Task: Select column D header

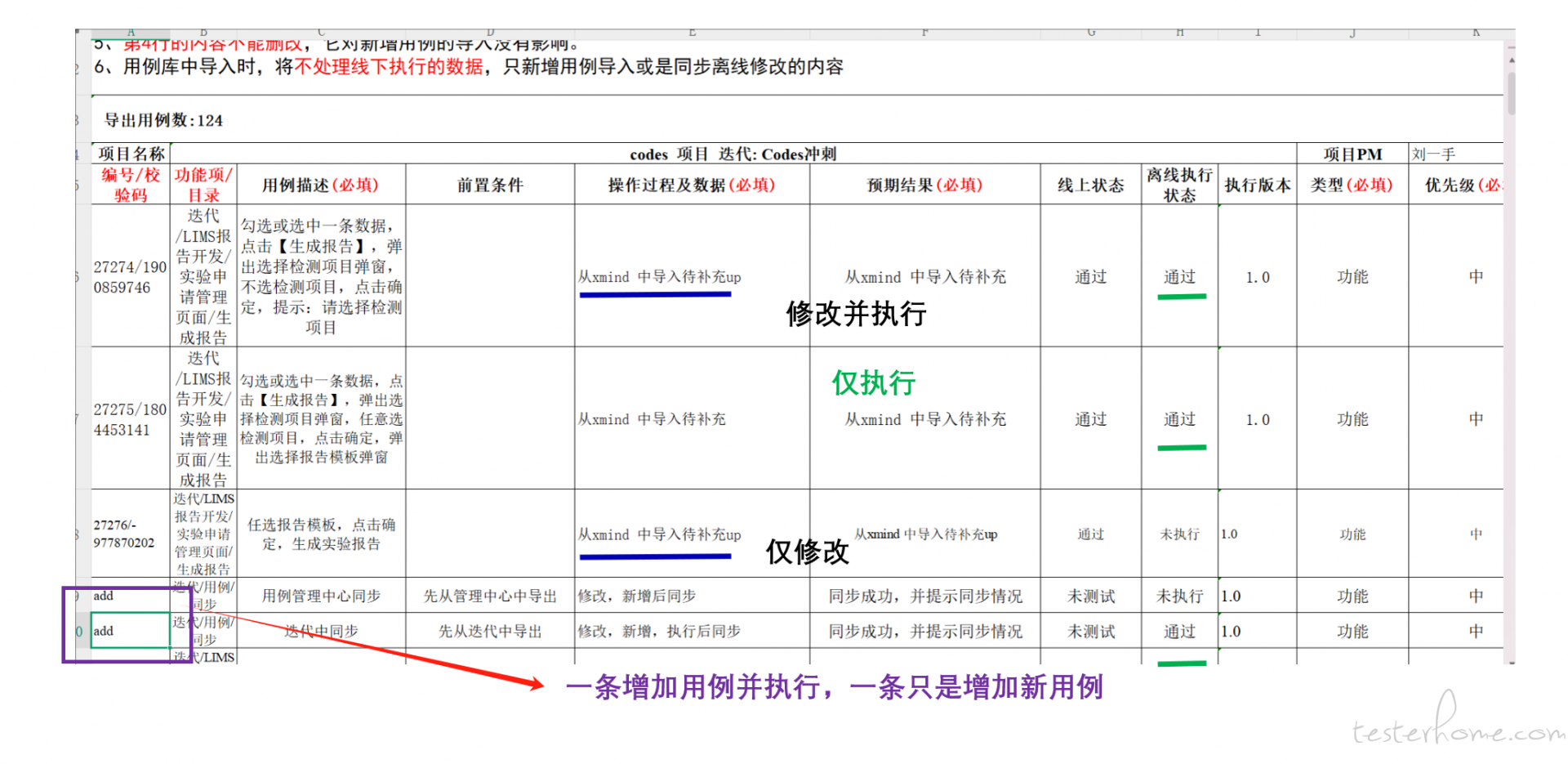Action: pos(490,34)
